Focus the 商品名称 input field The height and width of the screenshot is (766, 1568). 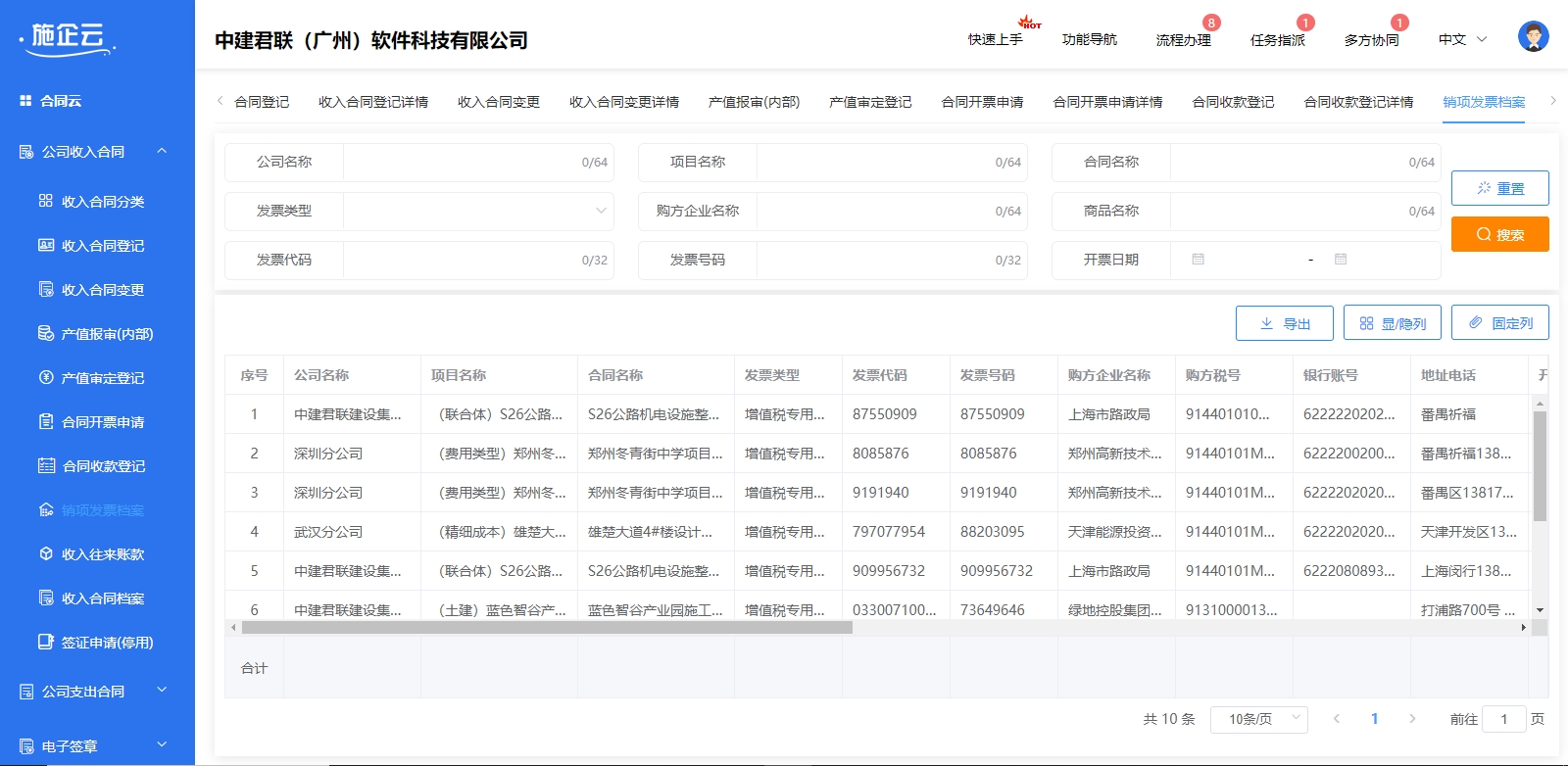click(x=1305, y=211)
